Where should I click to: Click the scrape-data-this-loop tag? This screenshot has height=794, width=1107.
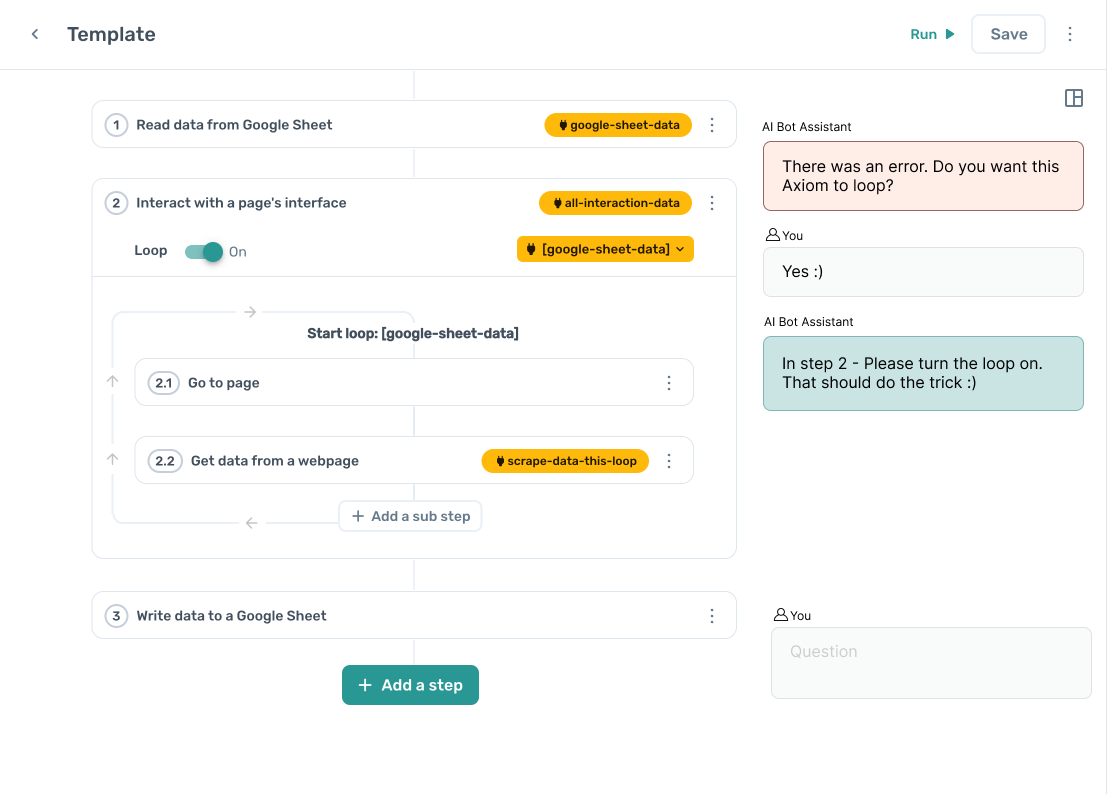tap(565, 461)
